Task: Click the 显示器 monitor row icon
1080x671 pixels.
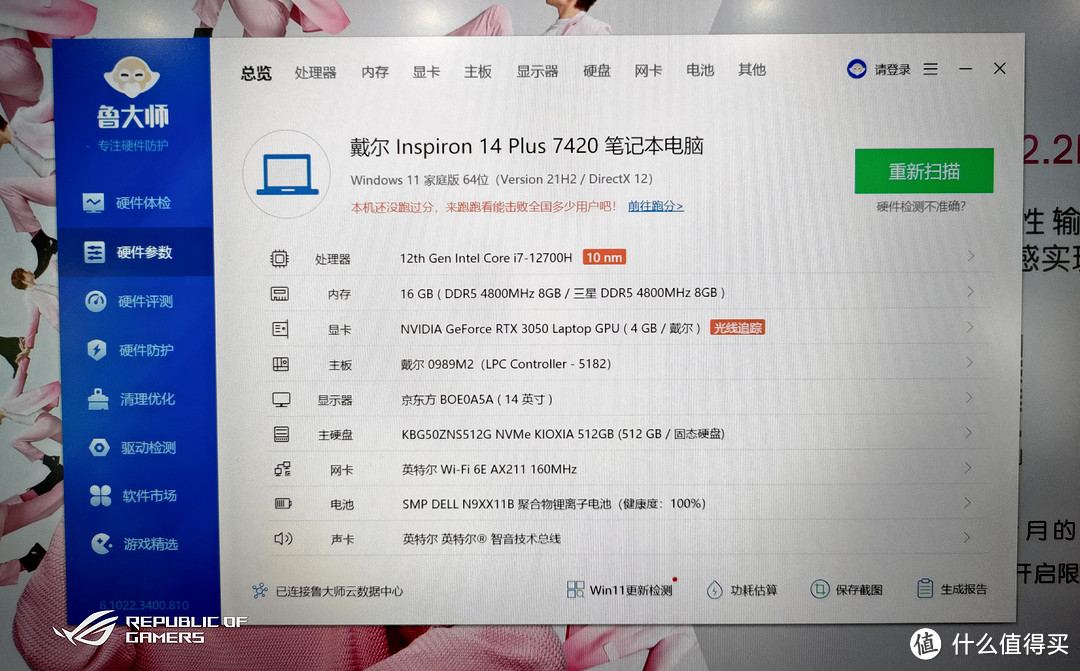Action: point(281,400)
